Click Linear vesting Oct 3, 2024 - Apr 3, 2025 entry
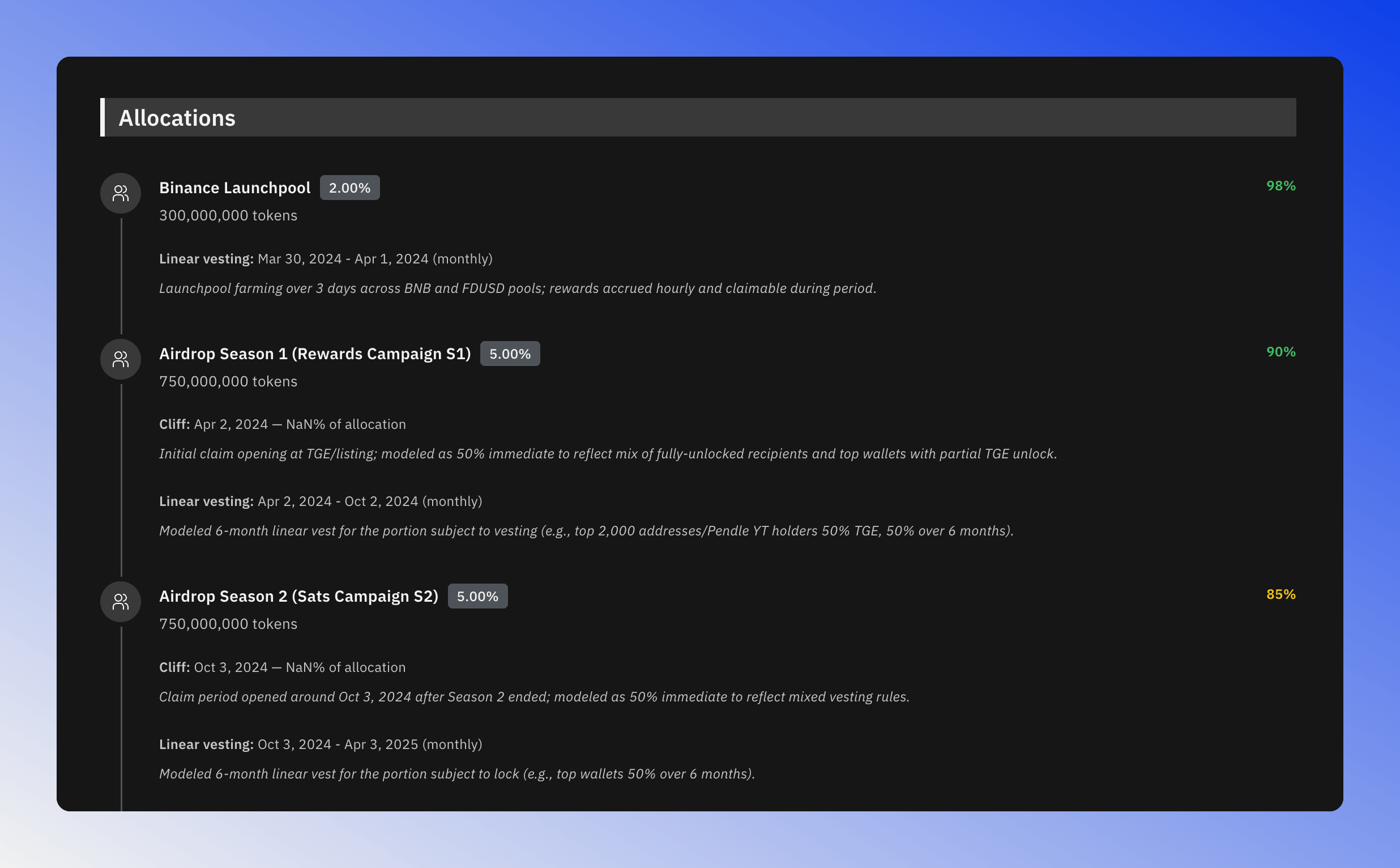1400x868 pixels. click(320, 744)
